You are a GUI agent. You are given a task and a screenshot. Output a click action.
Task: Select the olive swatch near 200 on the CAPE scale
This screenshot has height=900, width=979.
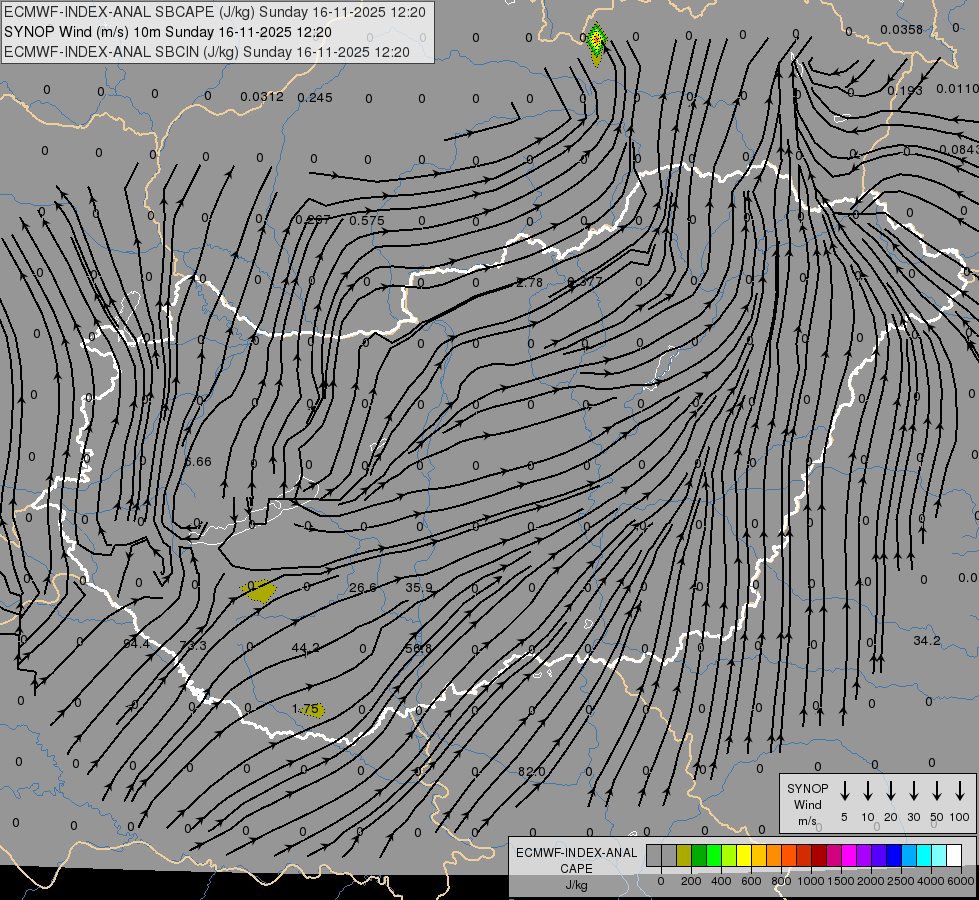tap(684, 855)
